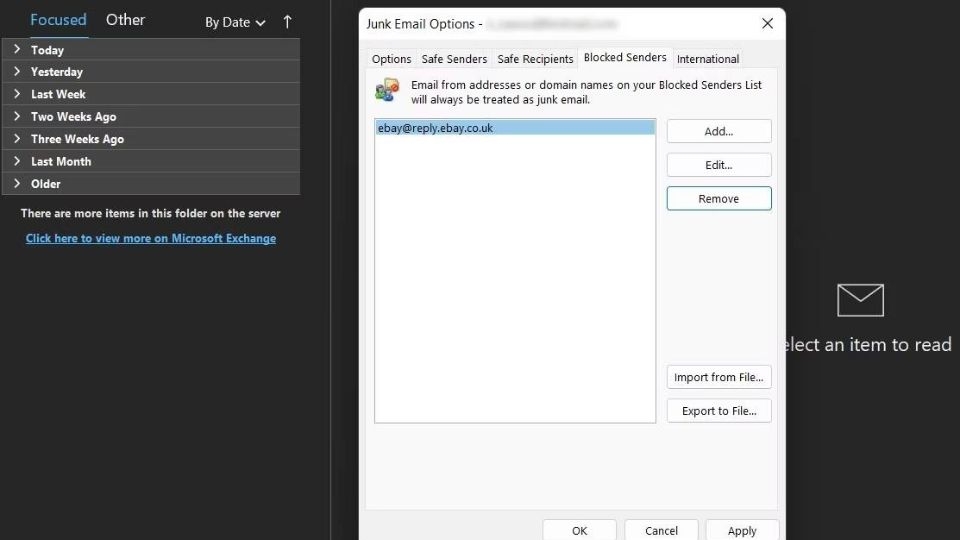Click the Add... button
Screen dimensions: 960x540
(719, 131)
